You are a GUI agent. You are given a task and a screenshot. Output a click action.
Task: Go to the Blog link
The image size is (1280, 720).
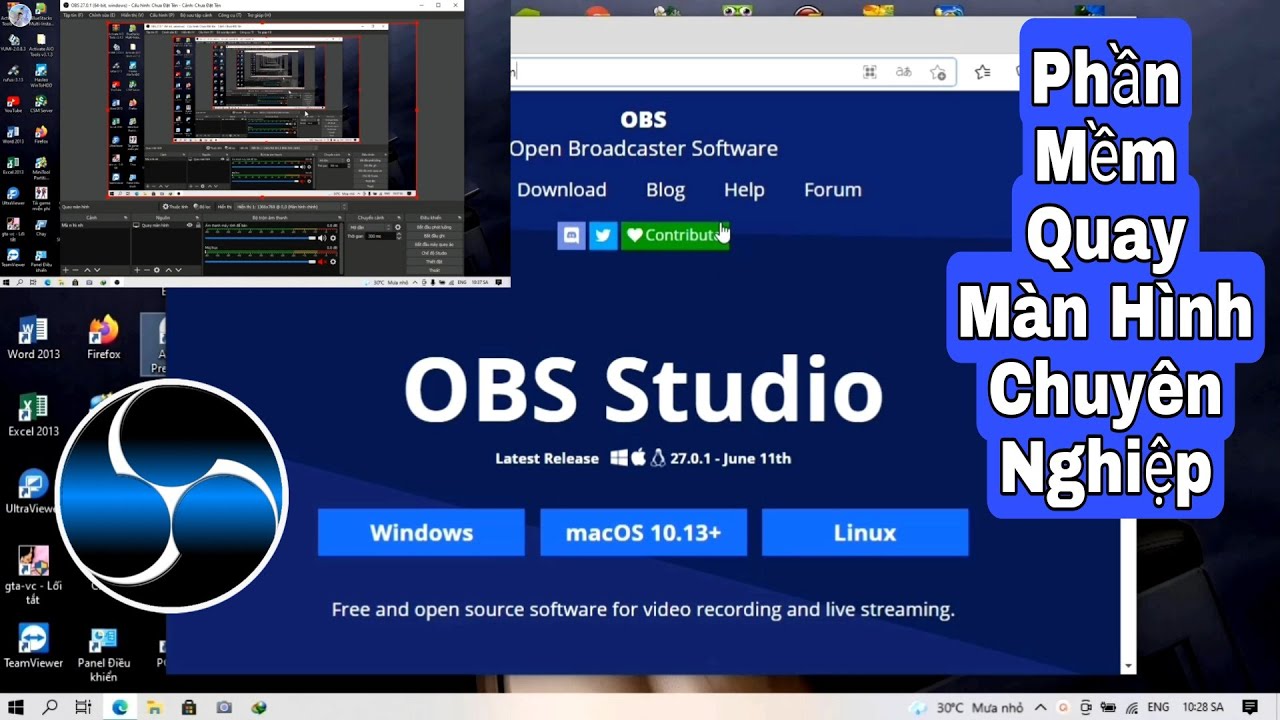tap(665, 190)
